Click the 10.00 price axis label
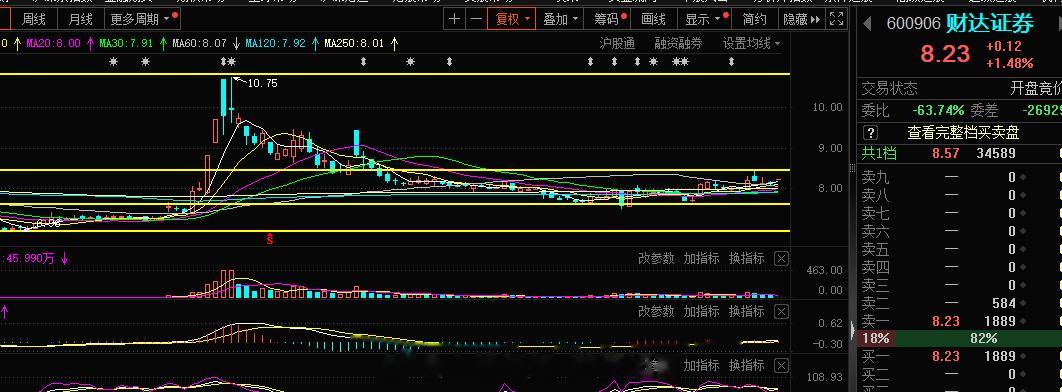Screen dimensions: 1062x392 click(827, 107)
